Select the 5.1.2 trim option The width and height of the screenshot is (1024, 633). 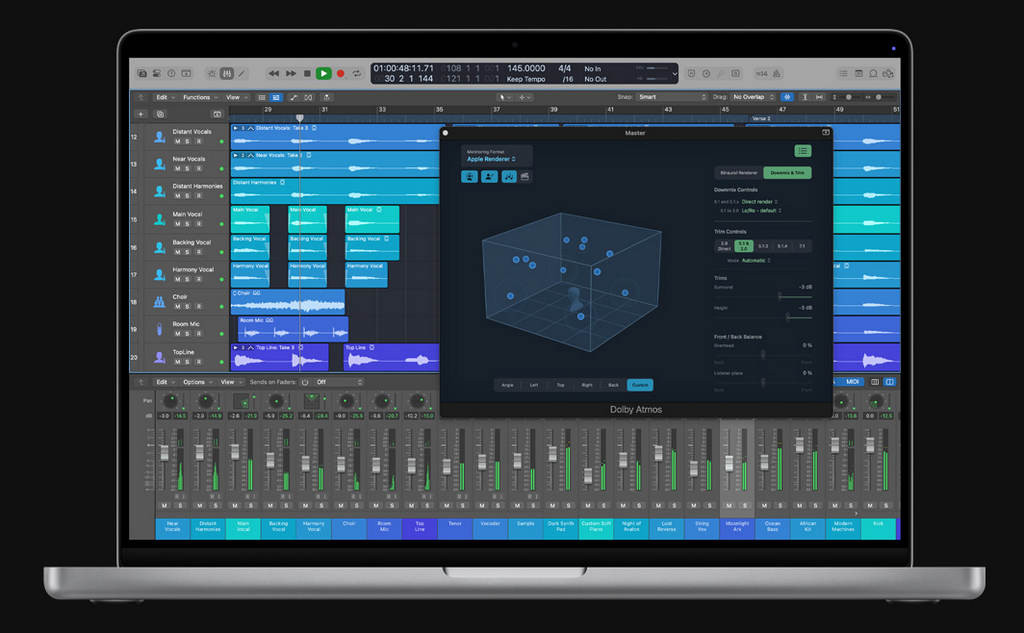763,246
